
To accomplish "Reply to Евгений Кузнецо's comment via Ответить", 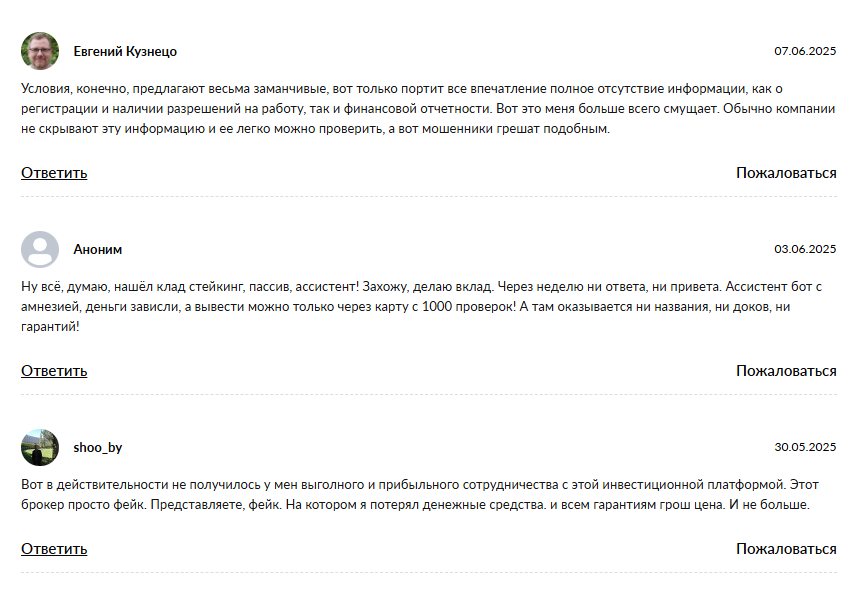I will pos(54,173).
